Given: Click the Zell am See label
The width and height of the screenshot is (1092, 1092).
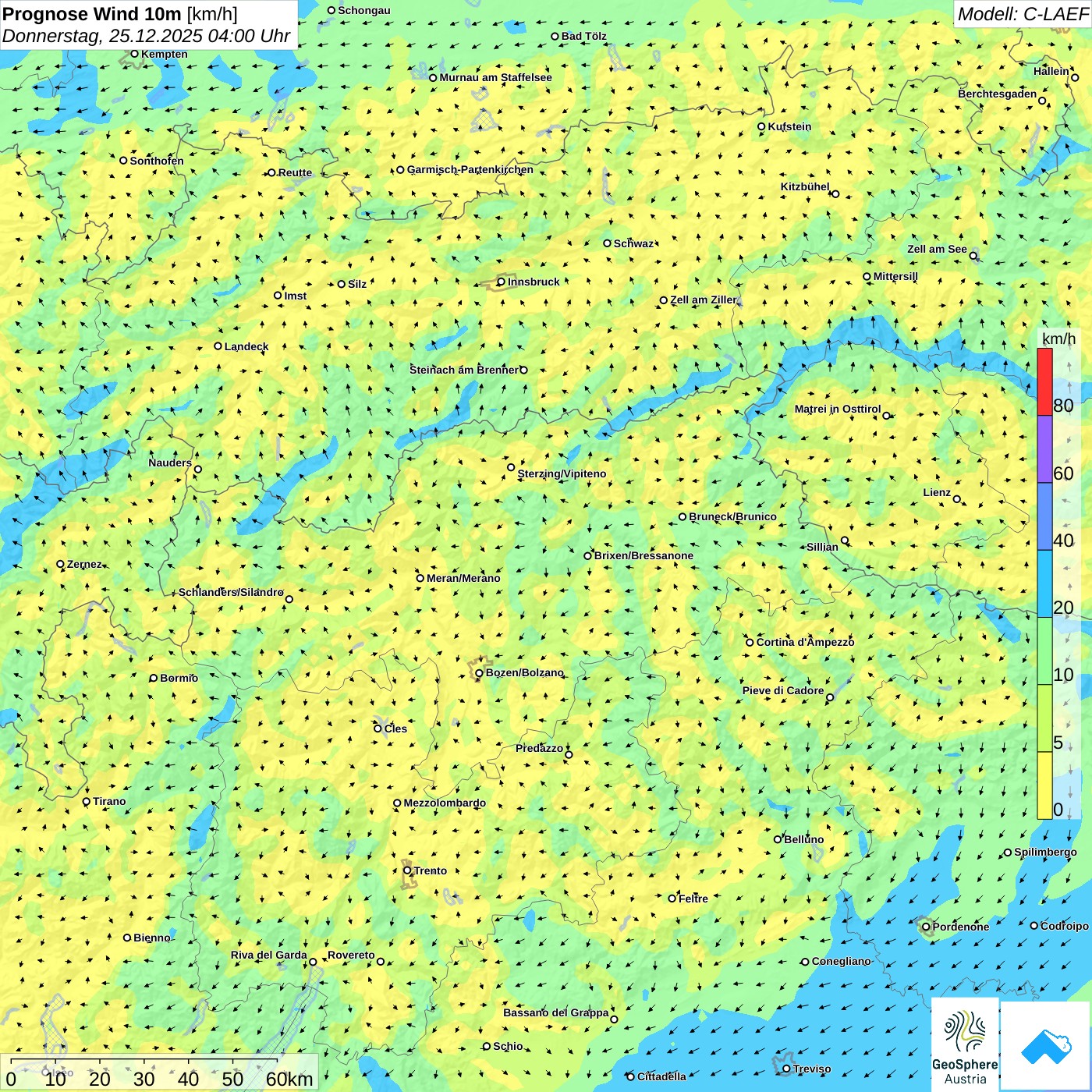Looking at the screenshot, I should [937, 249].
